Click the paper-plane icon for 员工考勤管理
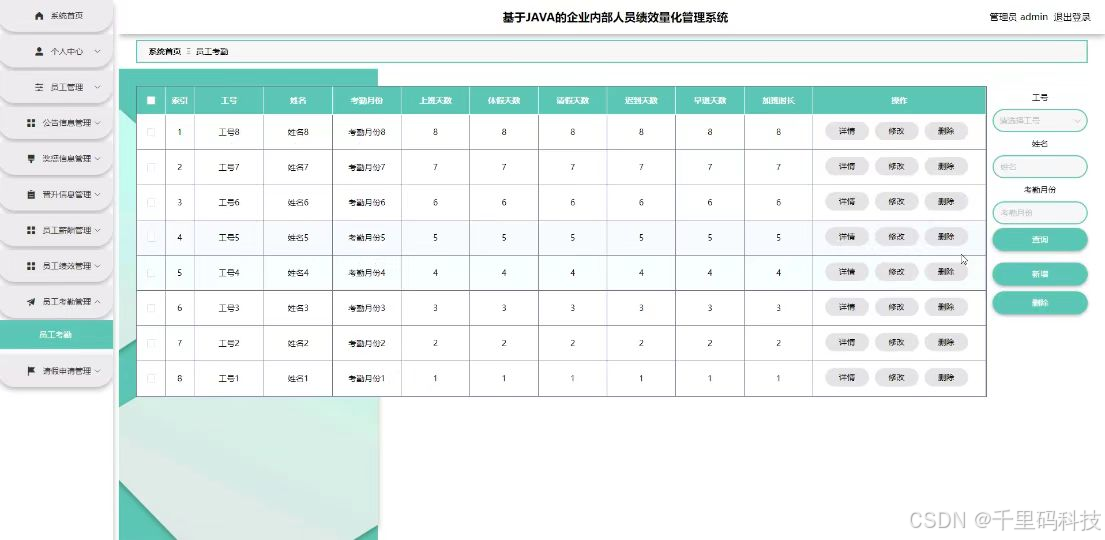This screenshot has height=540, width=1105. [31, 302]
